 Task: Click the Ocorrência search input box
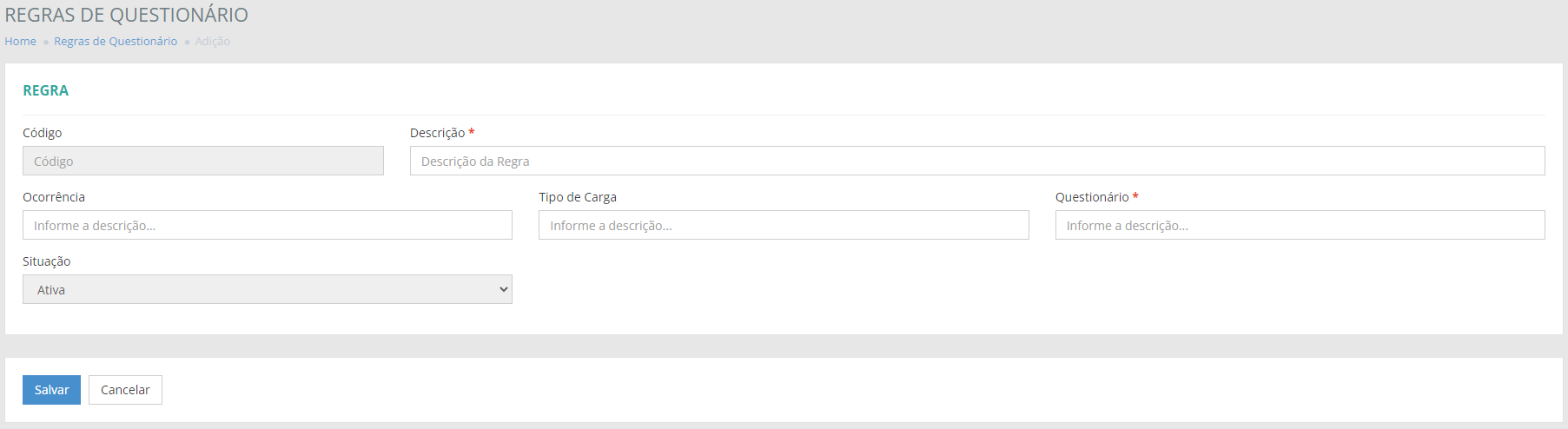click(x=267, y=225)
